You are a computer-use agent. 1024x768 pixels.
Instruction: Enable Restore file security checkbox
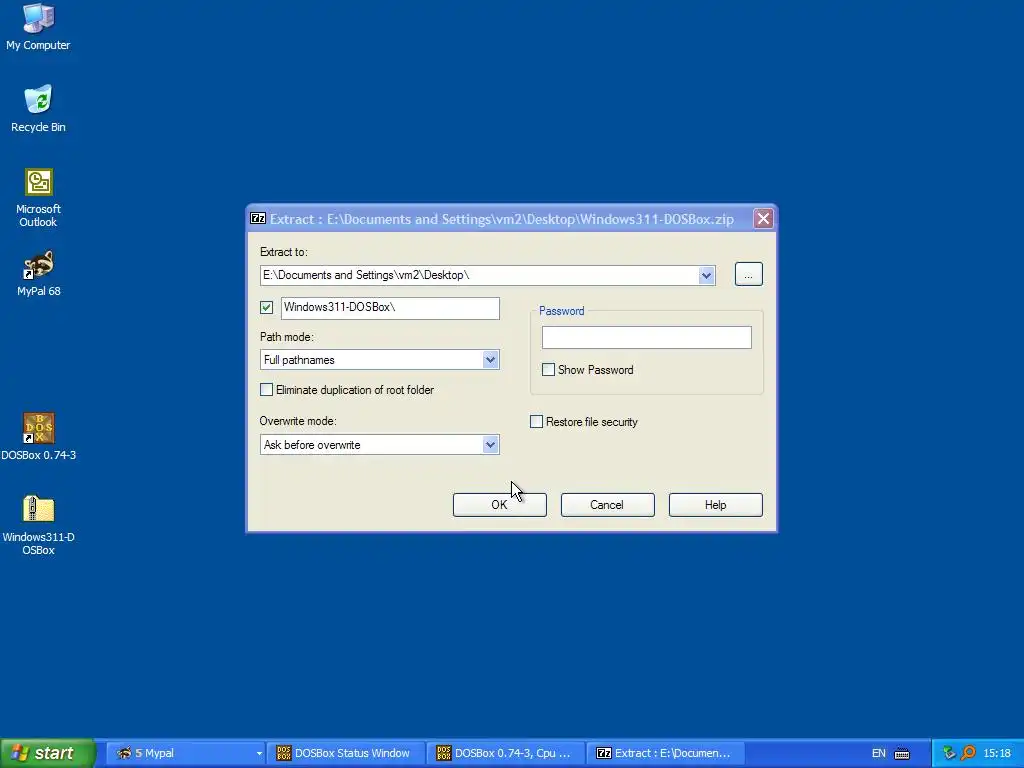[x=536, y=422]
